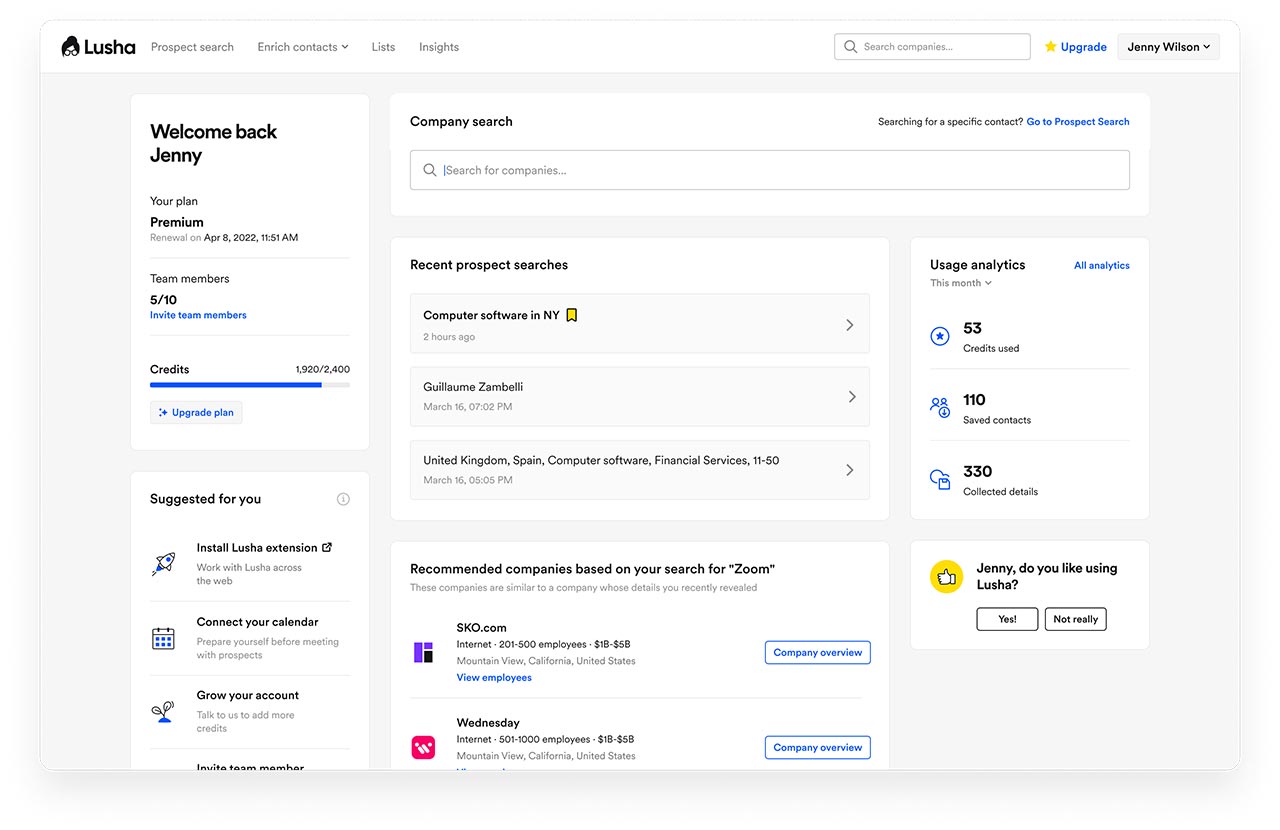Click the rocket icon for Lusha extension
The height and width of the screenshot is (830, 1280).
pyautogui.click(x=163, y=562)
